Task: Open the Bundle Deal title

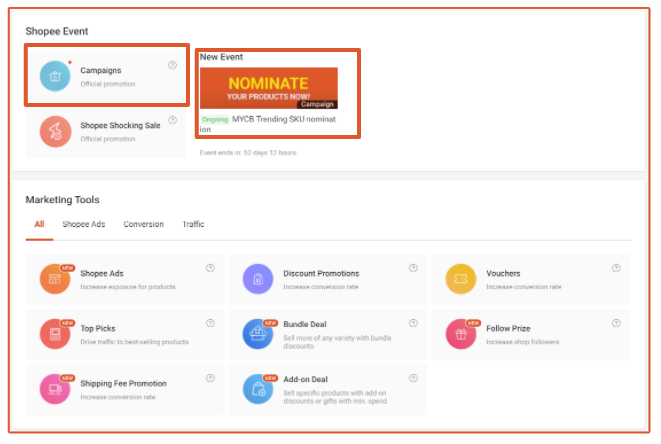Action: click(x=305, y=324)
